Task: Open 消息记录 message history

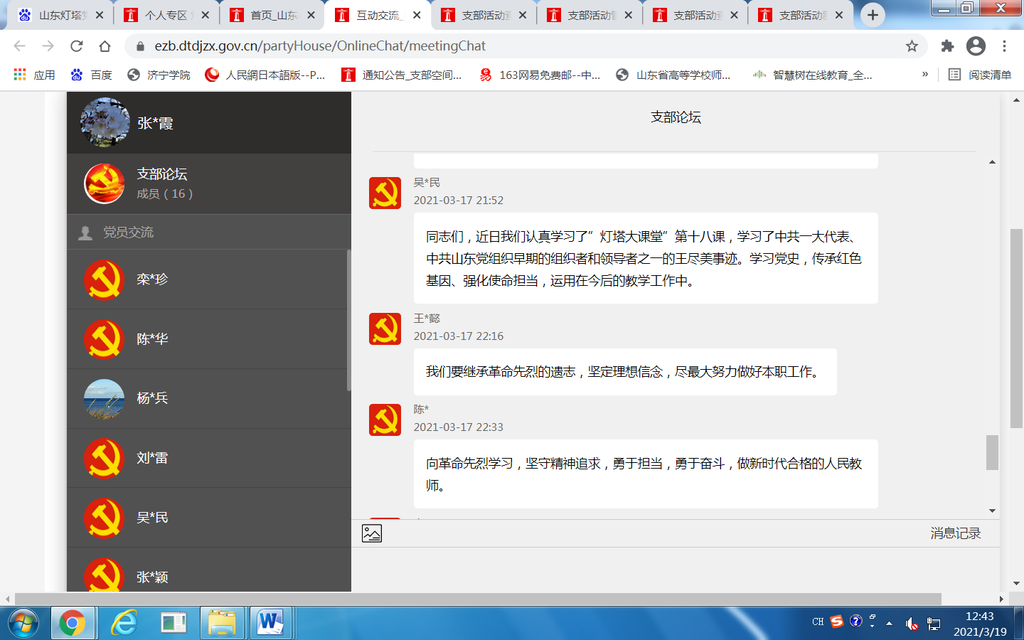Action: [x=955, y=534]
